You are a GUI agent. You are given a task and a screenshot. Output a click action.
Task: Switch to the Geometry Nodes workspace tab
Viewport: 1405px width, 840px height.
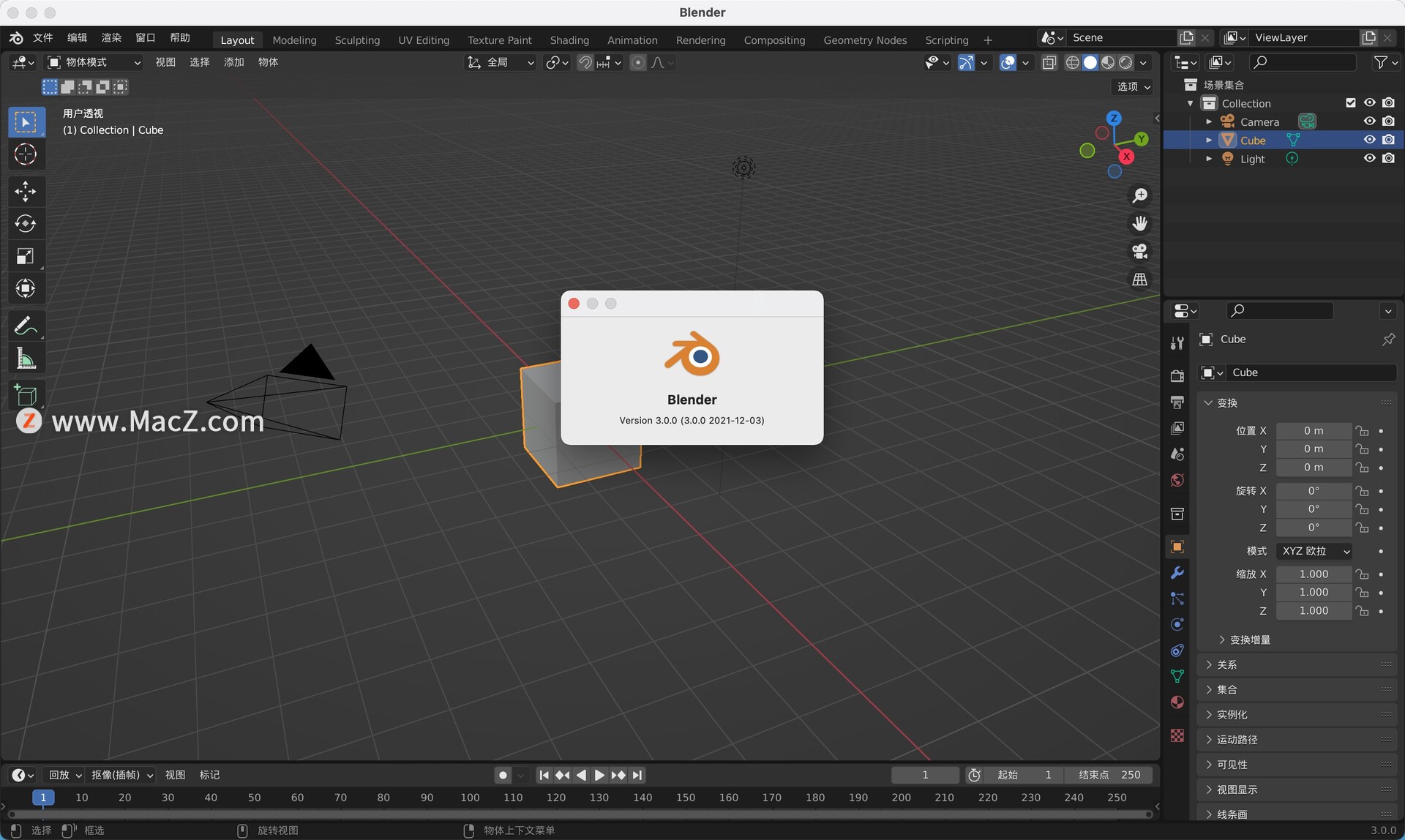[865, 40]
